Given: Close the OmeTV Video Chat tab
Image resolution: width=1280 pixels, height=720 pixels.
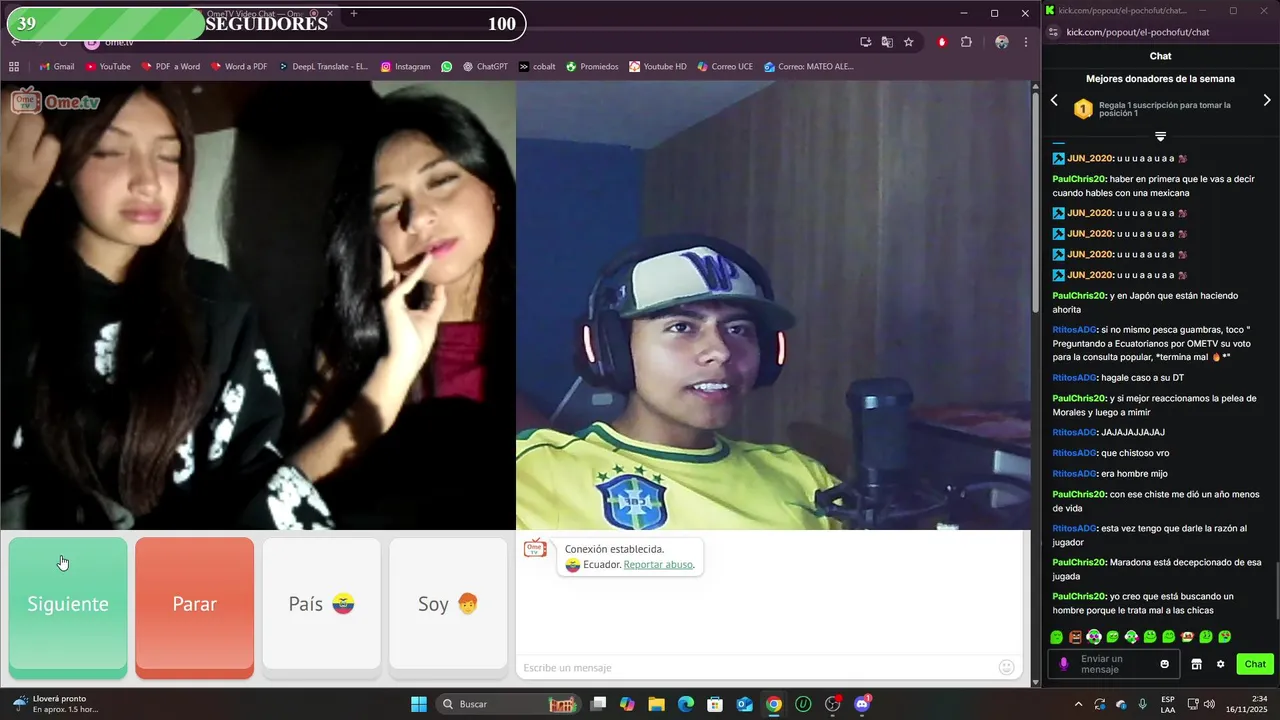Looking at the screenshot, I should pyautogui.click(x=330, y=14).
